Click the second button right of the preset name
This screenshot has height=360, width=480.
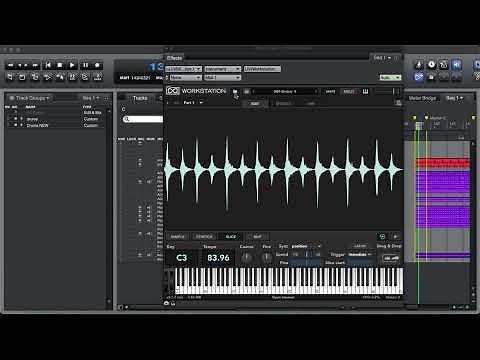(349, 91)
